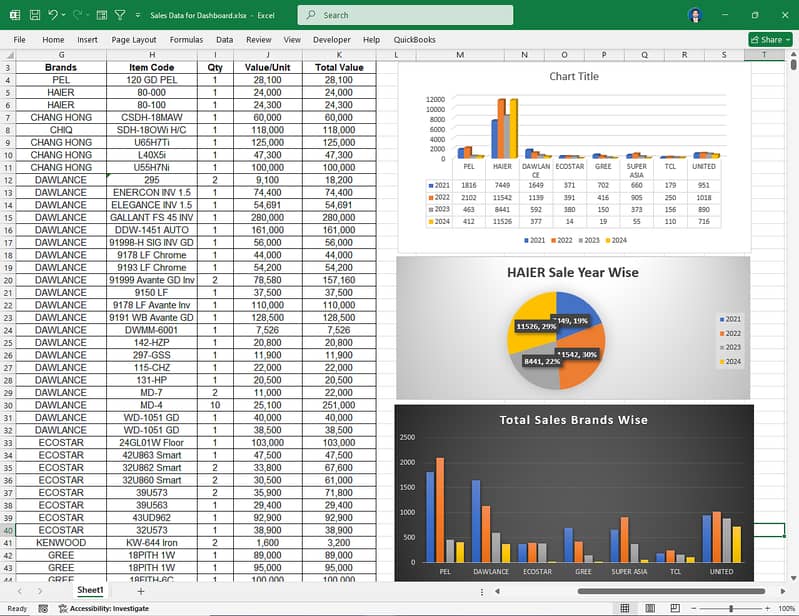Open the QuickBooks tab
This screenshot has width=799, height=616.
pos(414,40)
